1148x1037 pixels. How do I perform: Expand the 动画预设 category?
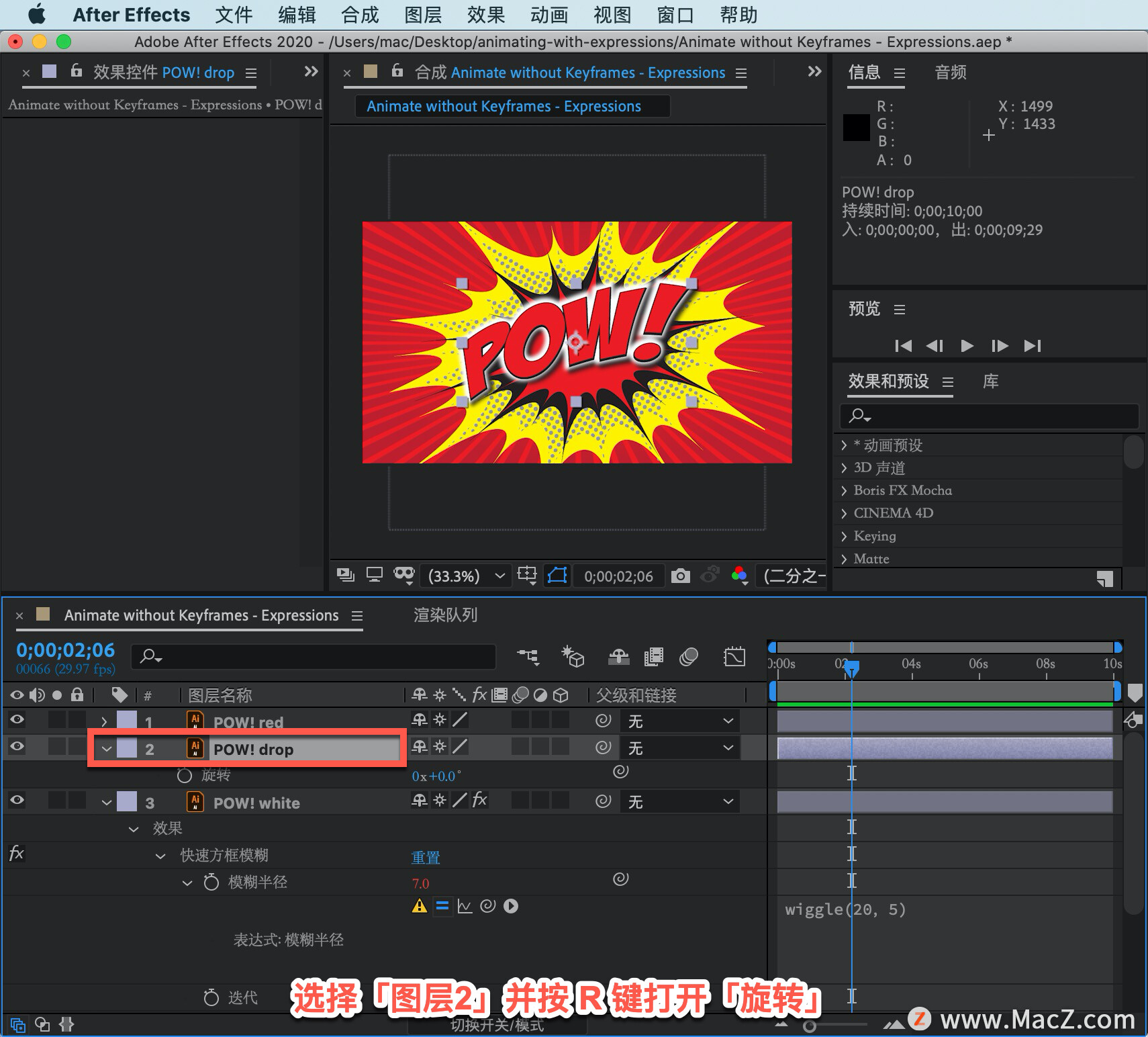(x=845, y=445)
